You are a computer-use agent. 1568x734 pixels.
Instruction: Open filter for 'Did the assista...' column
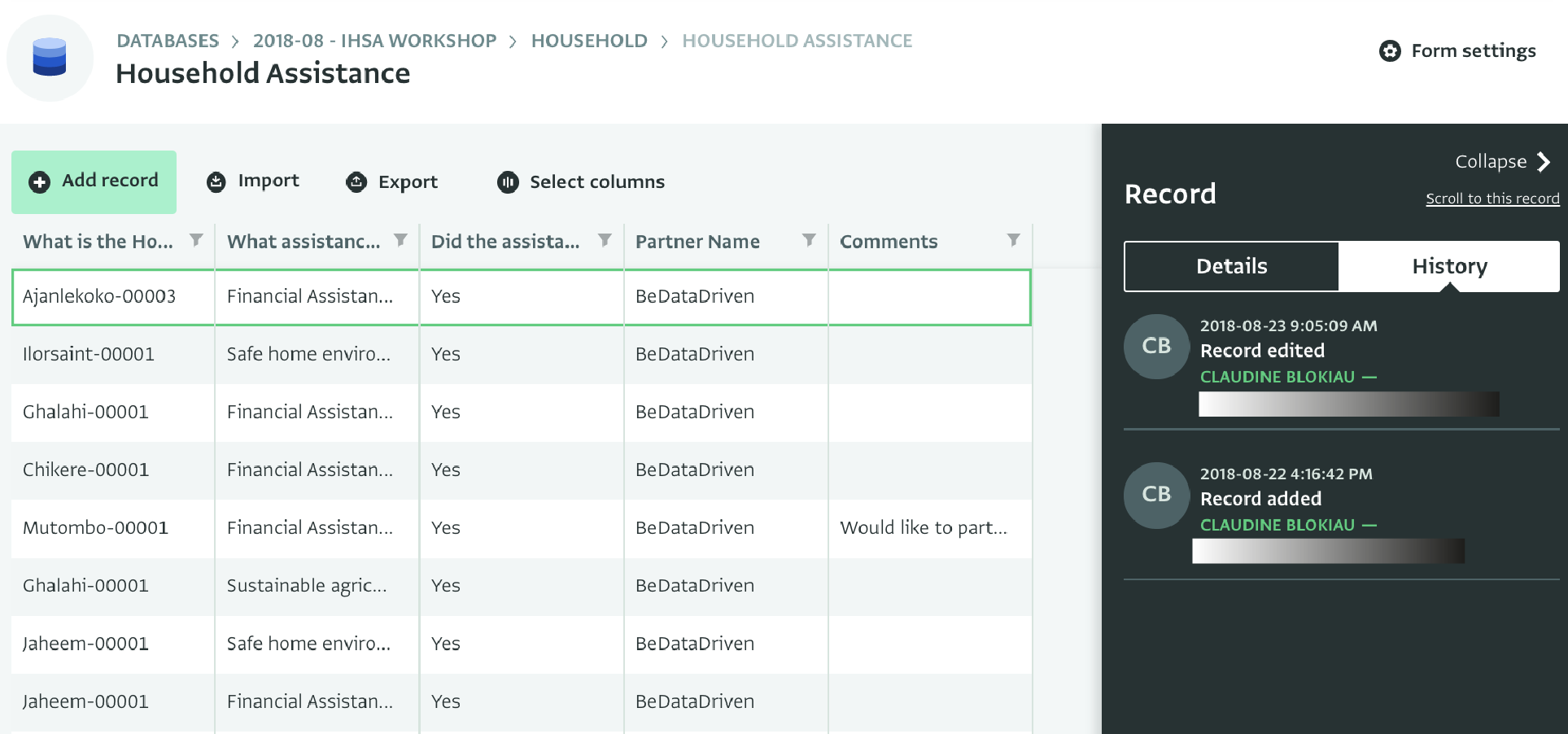[x=605, y=240]
